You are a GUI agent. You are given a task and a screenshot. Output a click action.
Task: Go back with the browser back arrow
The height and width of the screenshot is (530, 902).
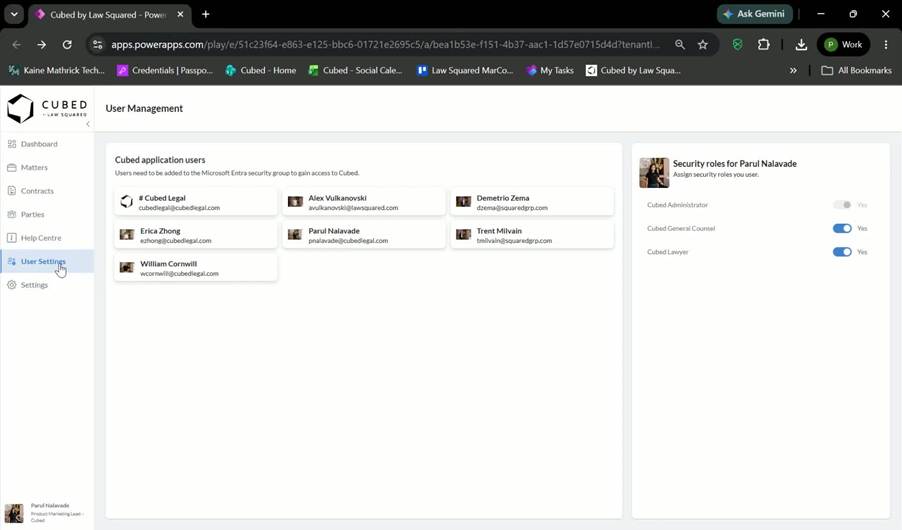(17, 44)
